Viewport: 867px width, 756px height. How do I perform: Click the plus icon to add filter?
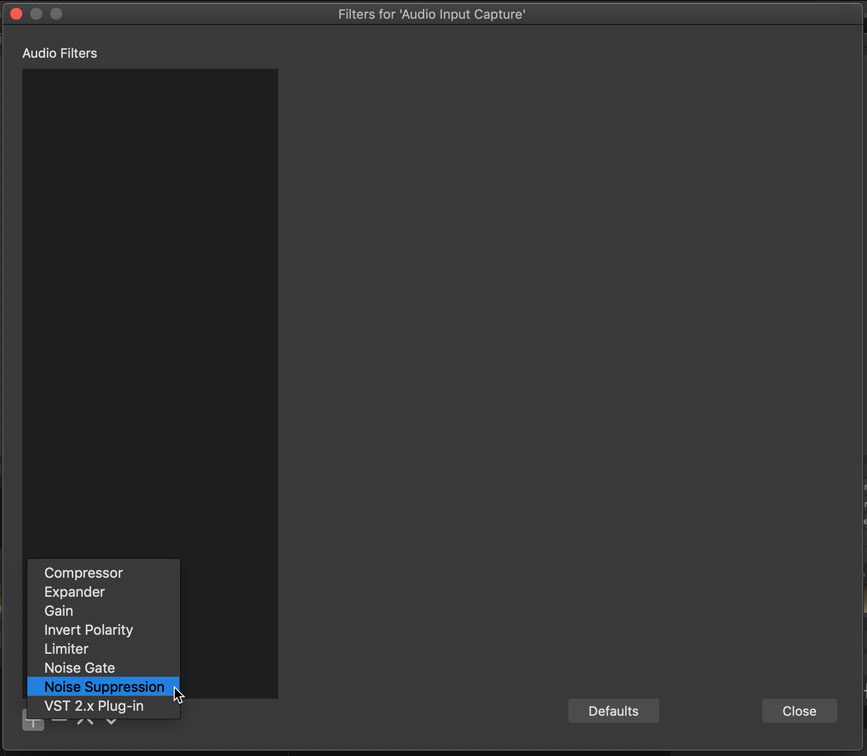pyautogui.click(x=33, y=721)
